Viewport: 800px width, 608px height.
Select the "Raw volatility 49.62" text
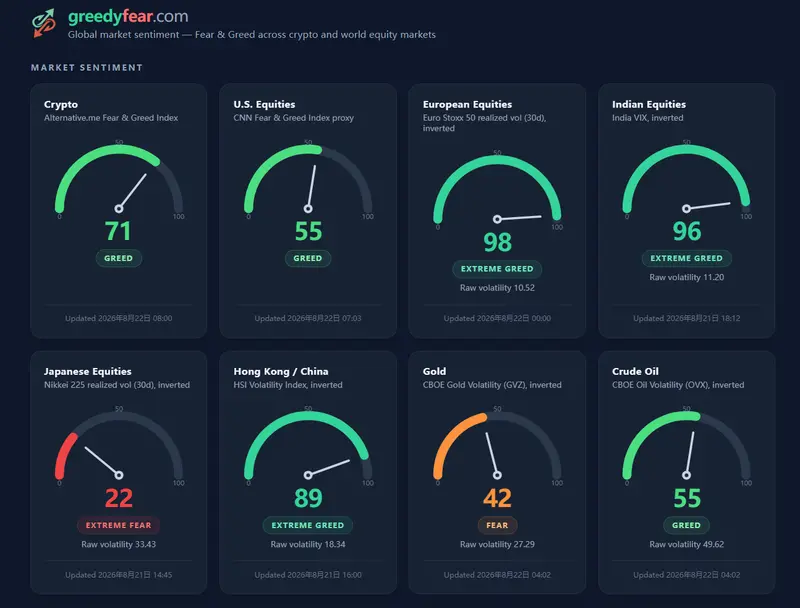686,544
